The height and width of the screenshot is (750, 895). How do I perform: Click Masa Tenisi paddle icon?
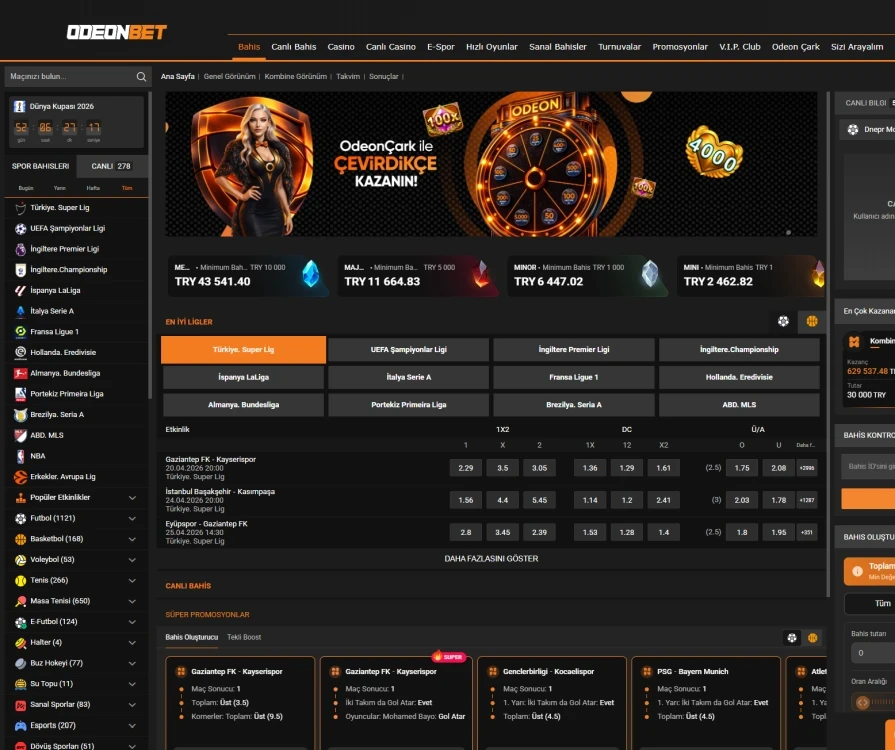click(21, 601)
